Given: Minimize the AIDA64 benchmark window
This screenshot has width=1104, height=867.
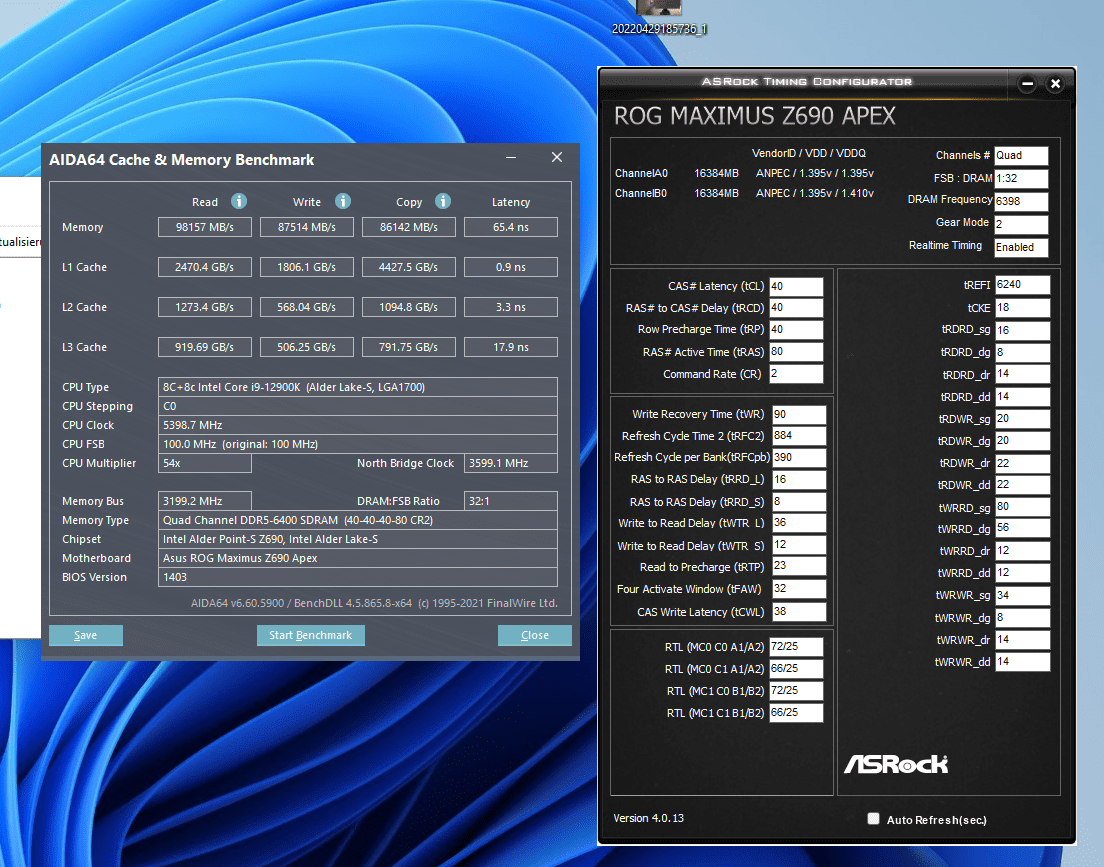Looking at the screenshot, I should coord(511,157).
